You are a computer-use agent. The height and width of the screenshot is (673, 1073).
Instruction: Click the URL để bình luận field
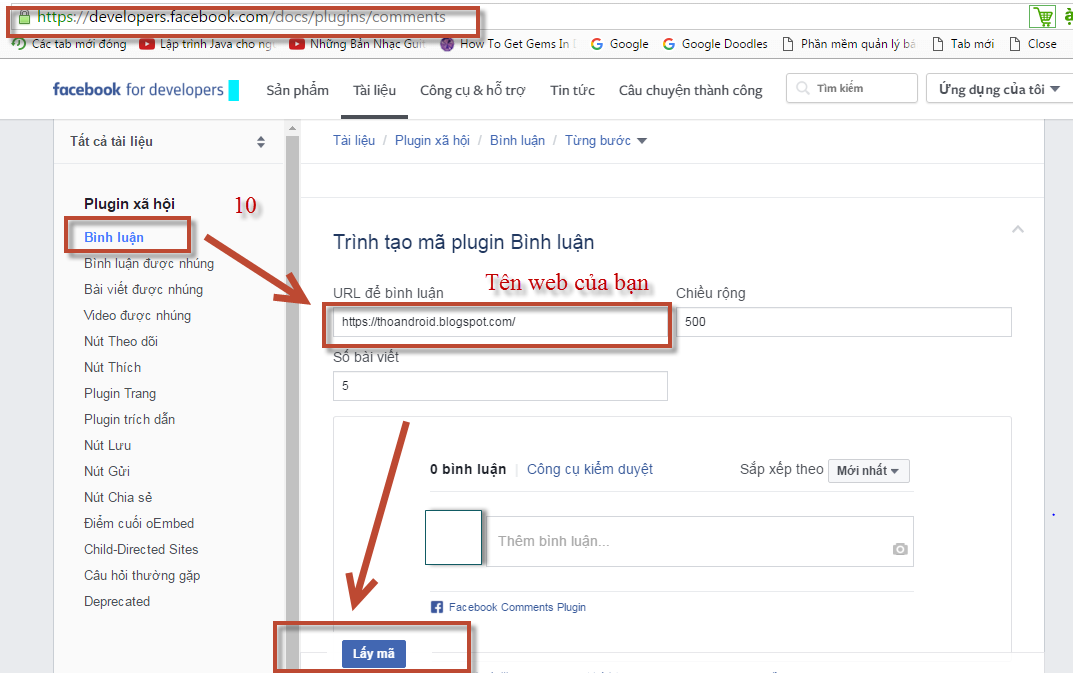coord(500,322)
